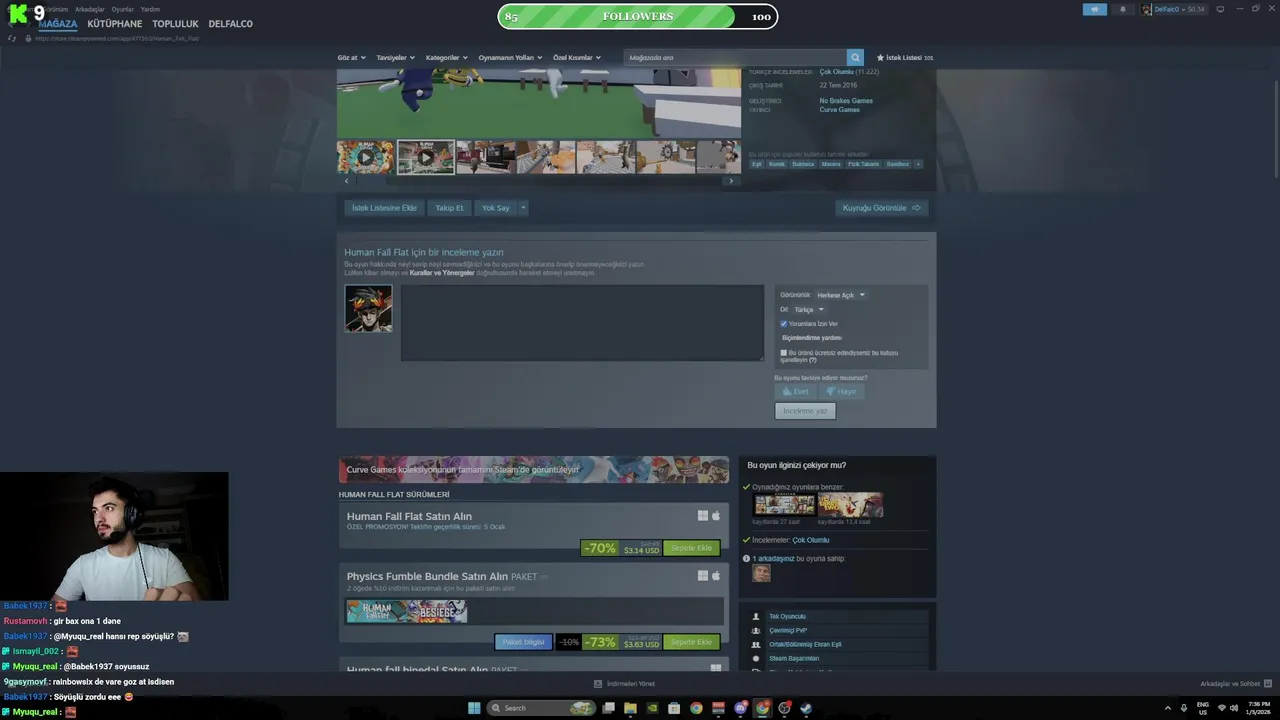This screenshot has height=720, width=1280.
Task: Click into review text area
Action: click(582, 322)
